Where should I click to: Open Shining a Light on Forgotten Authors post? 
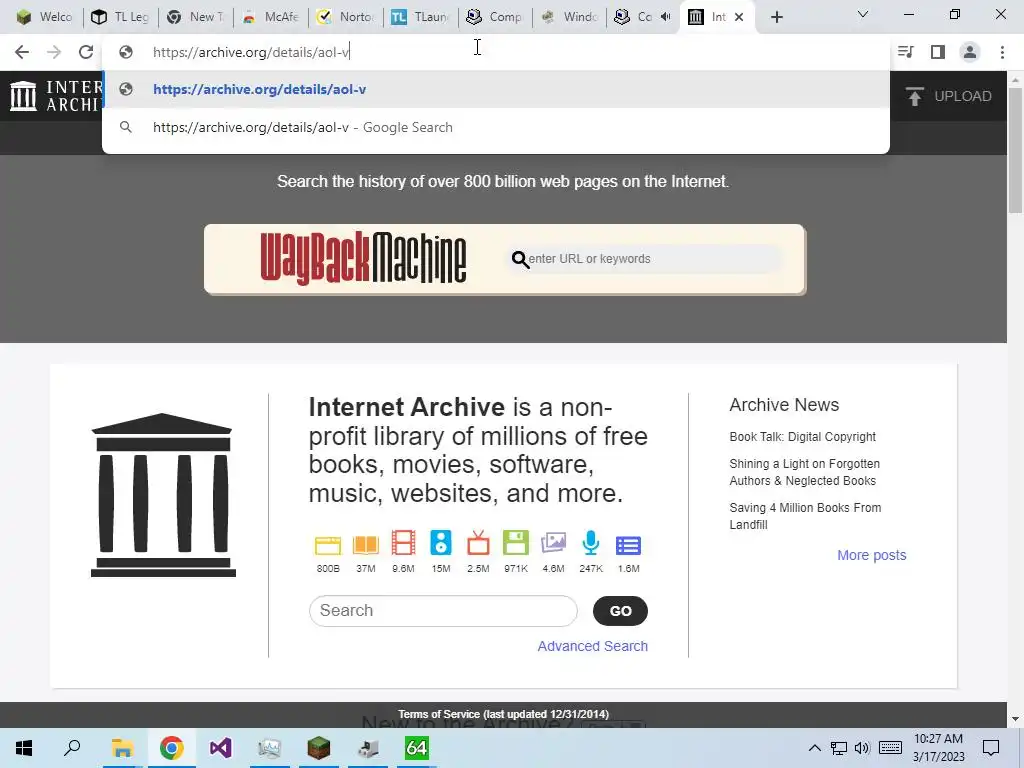coord(805,472)
